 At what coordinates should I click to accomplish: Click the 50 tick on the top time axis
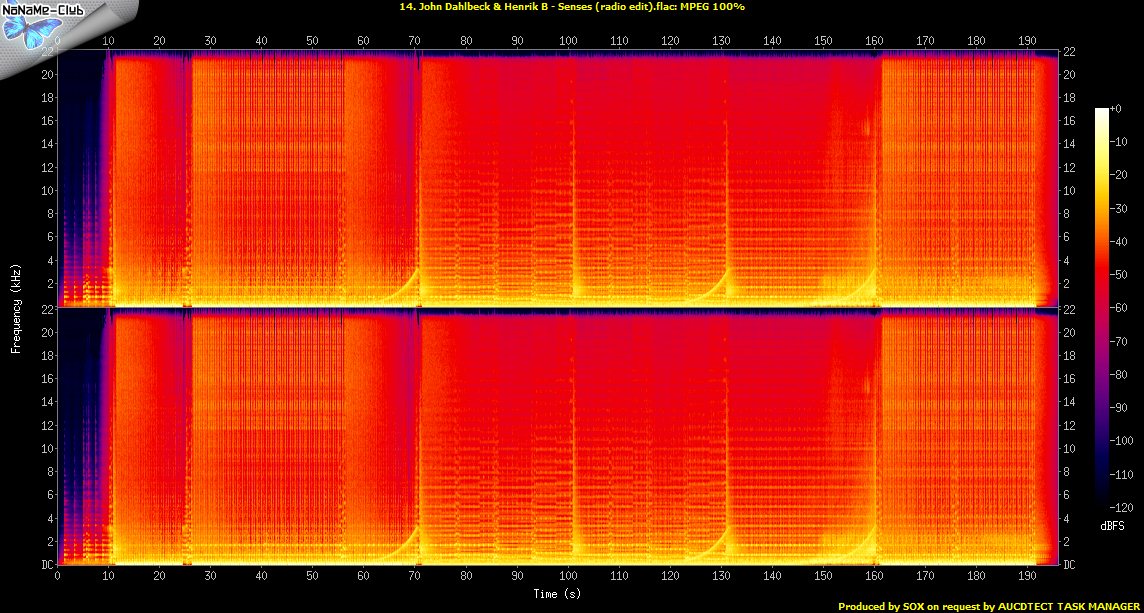pyautogui.click(x=312, y=41)
